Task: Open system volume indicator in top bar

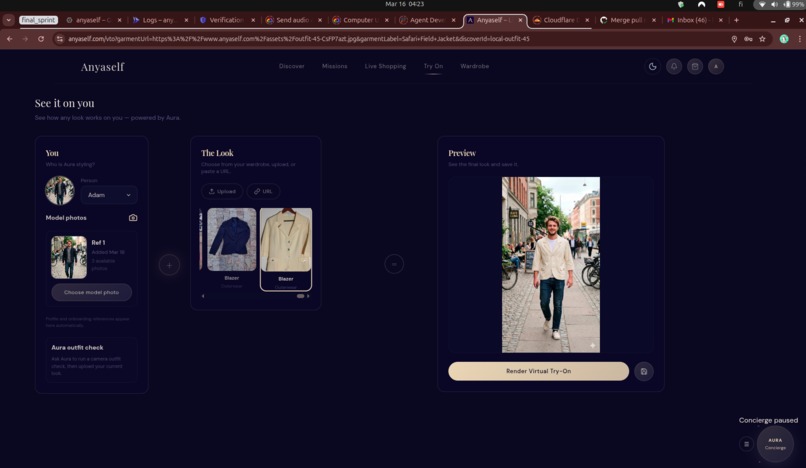Action: tap(774, 4)
